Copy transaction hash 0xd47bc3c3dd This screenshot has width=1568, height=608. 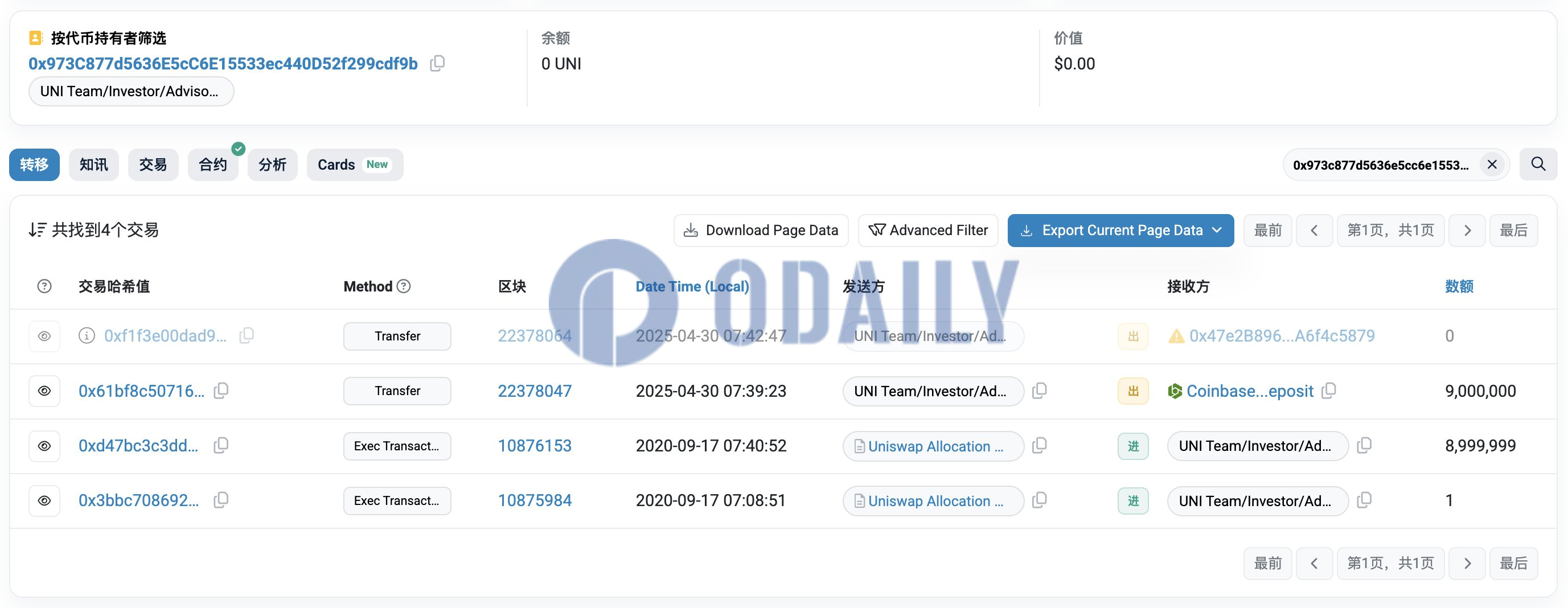[x=221, y=446]
